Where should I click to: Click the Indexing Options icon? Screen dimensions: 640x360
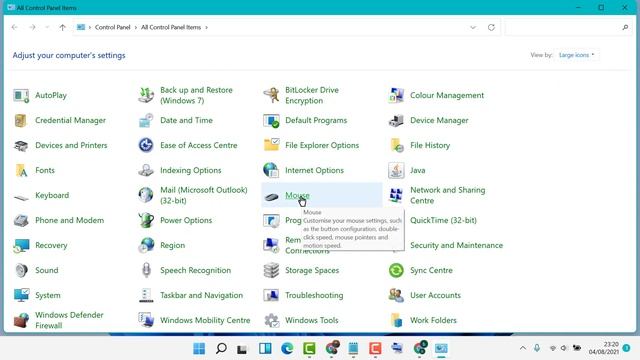146,170
